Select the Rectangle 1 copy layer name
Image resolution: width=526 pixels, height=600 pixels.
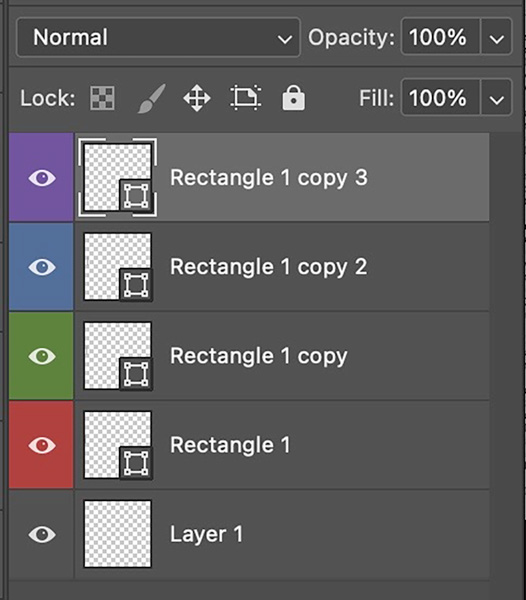point(259,356)
